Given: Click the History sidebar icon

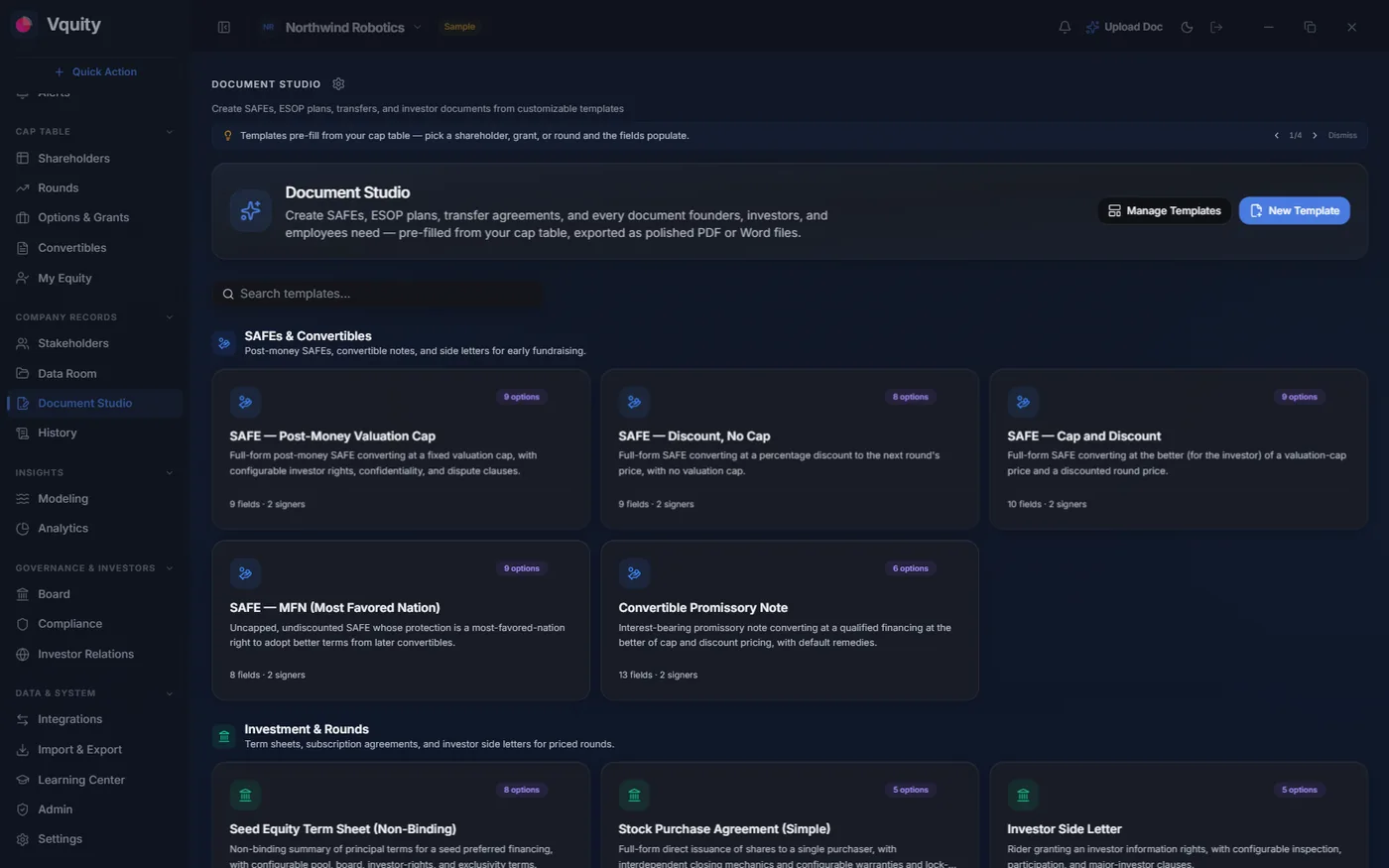Looking at the screenshot, I should 23,433.
